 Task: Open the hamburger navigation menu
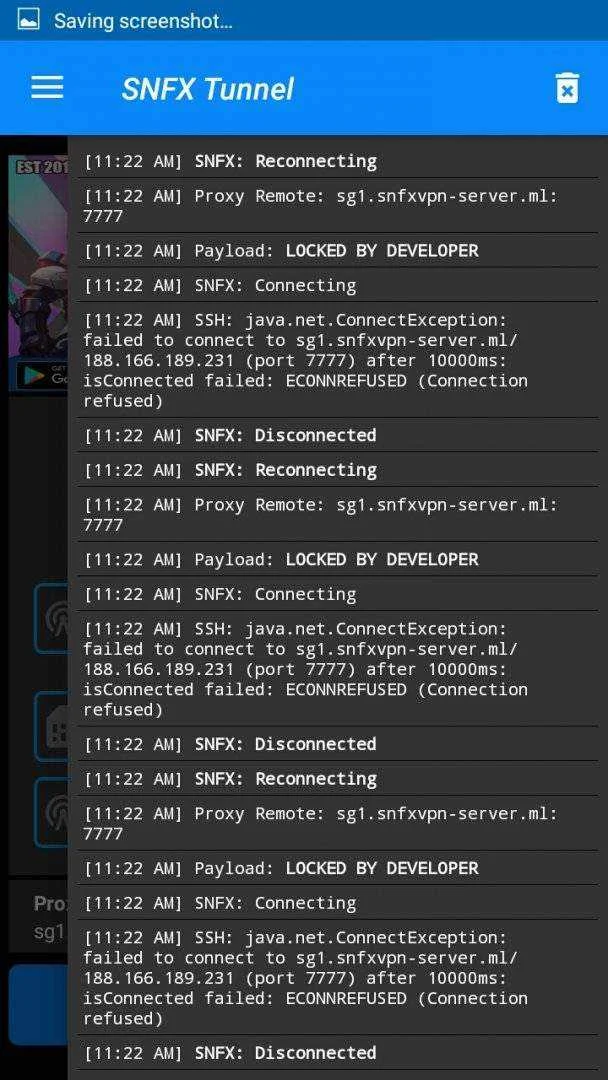point(48,87)
